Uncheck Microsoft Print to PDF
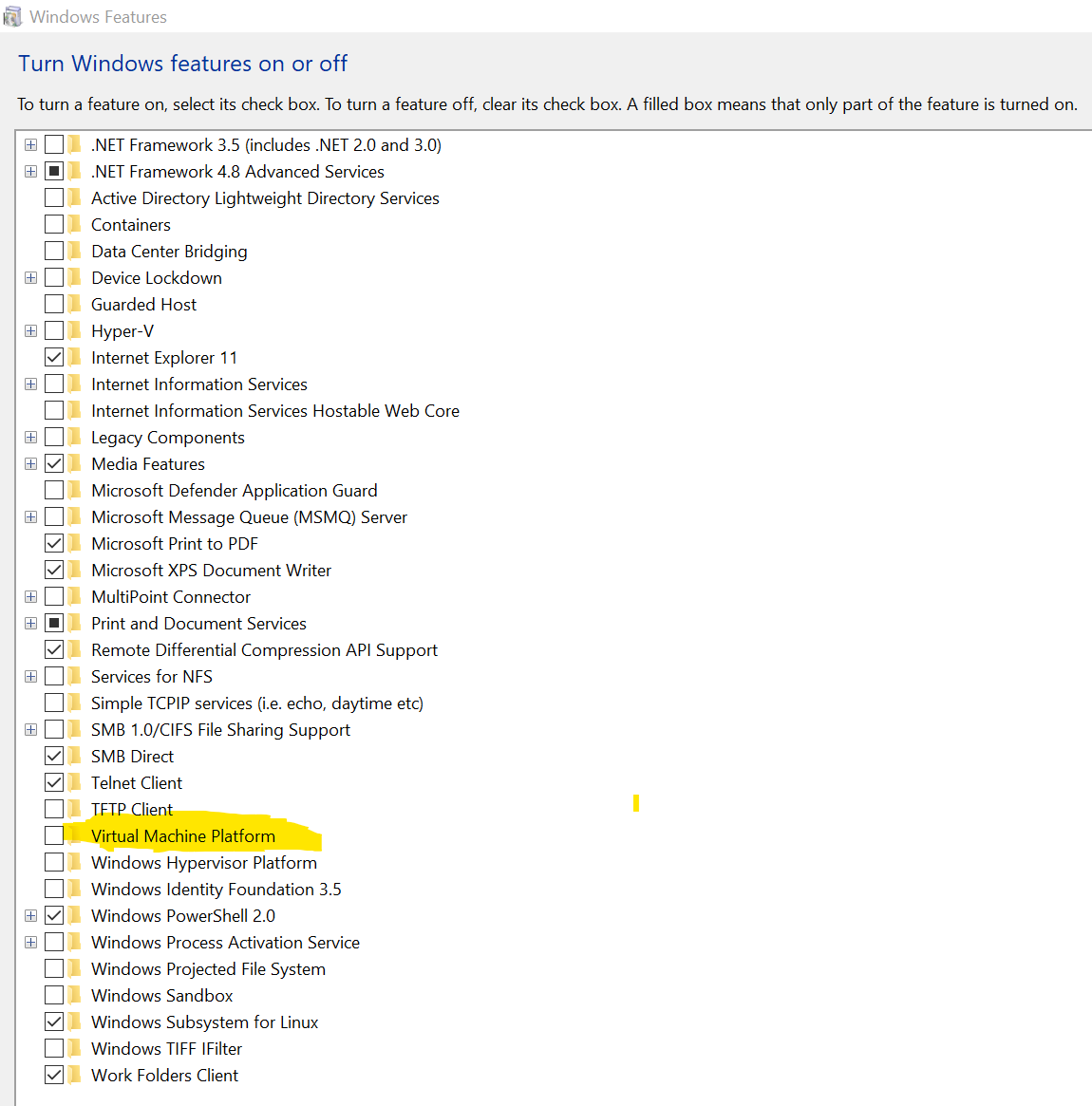The width and height of the screenshot is (1092, 1106). 54,543
